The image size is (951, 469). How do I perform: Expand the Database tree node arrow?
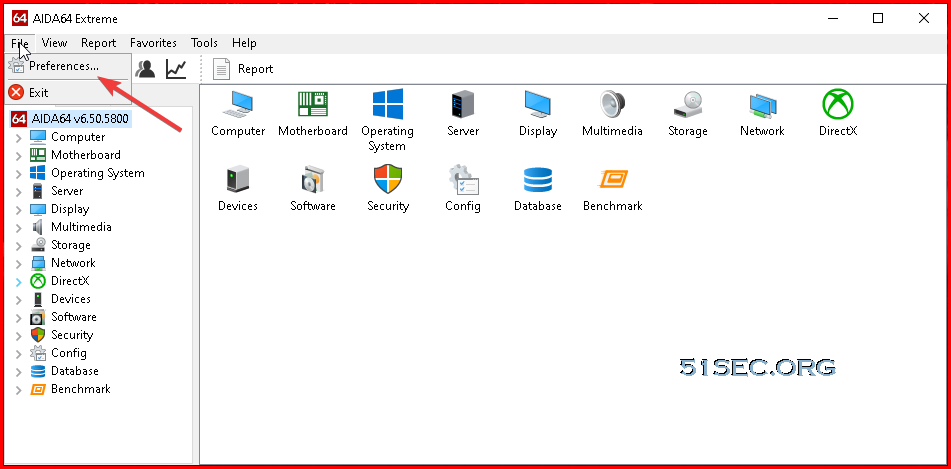point(19,372)
